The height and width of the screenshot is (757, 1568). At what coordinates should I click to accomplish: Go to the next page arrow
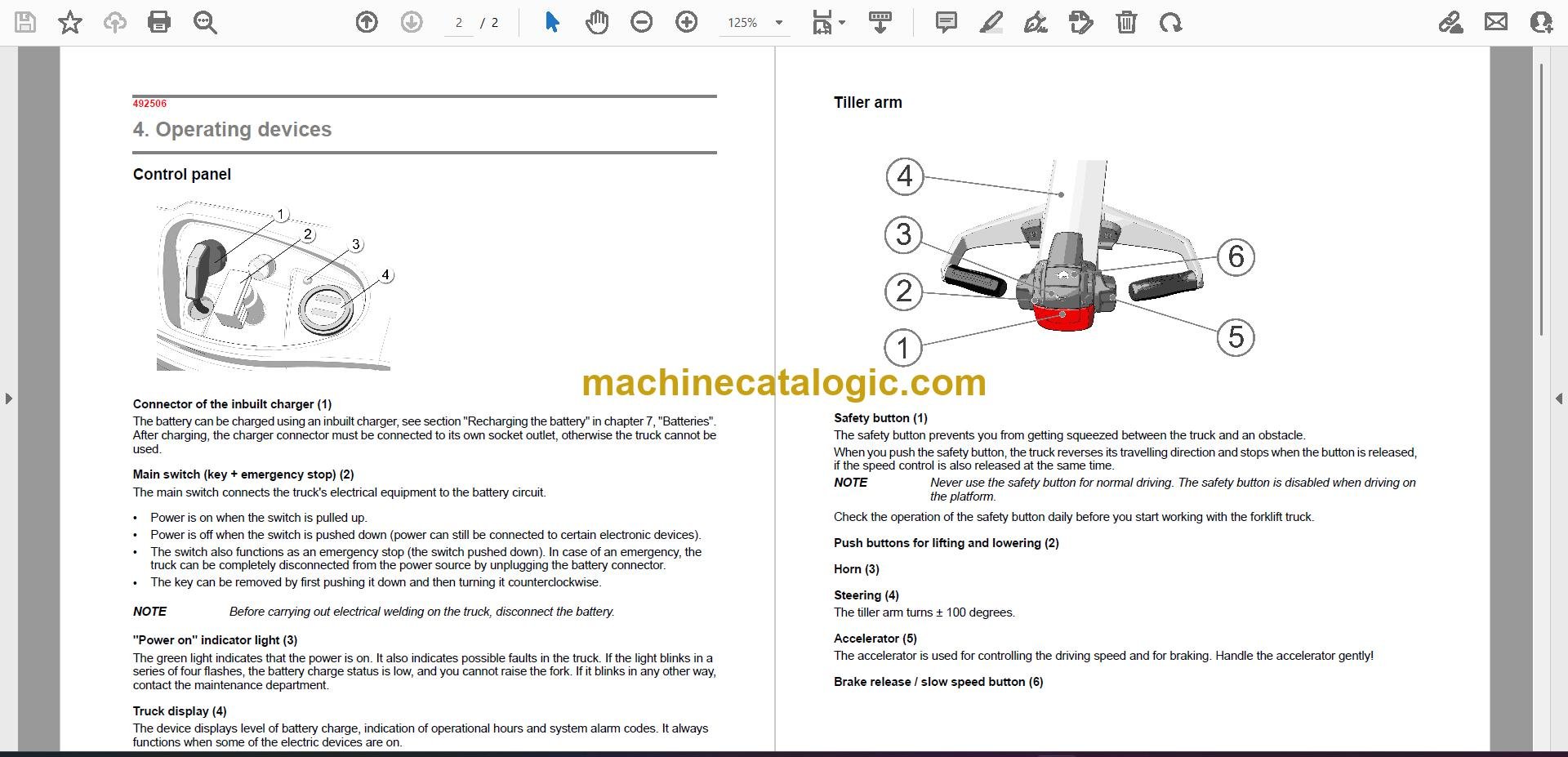(x=412, y=22)
